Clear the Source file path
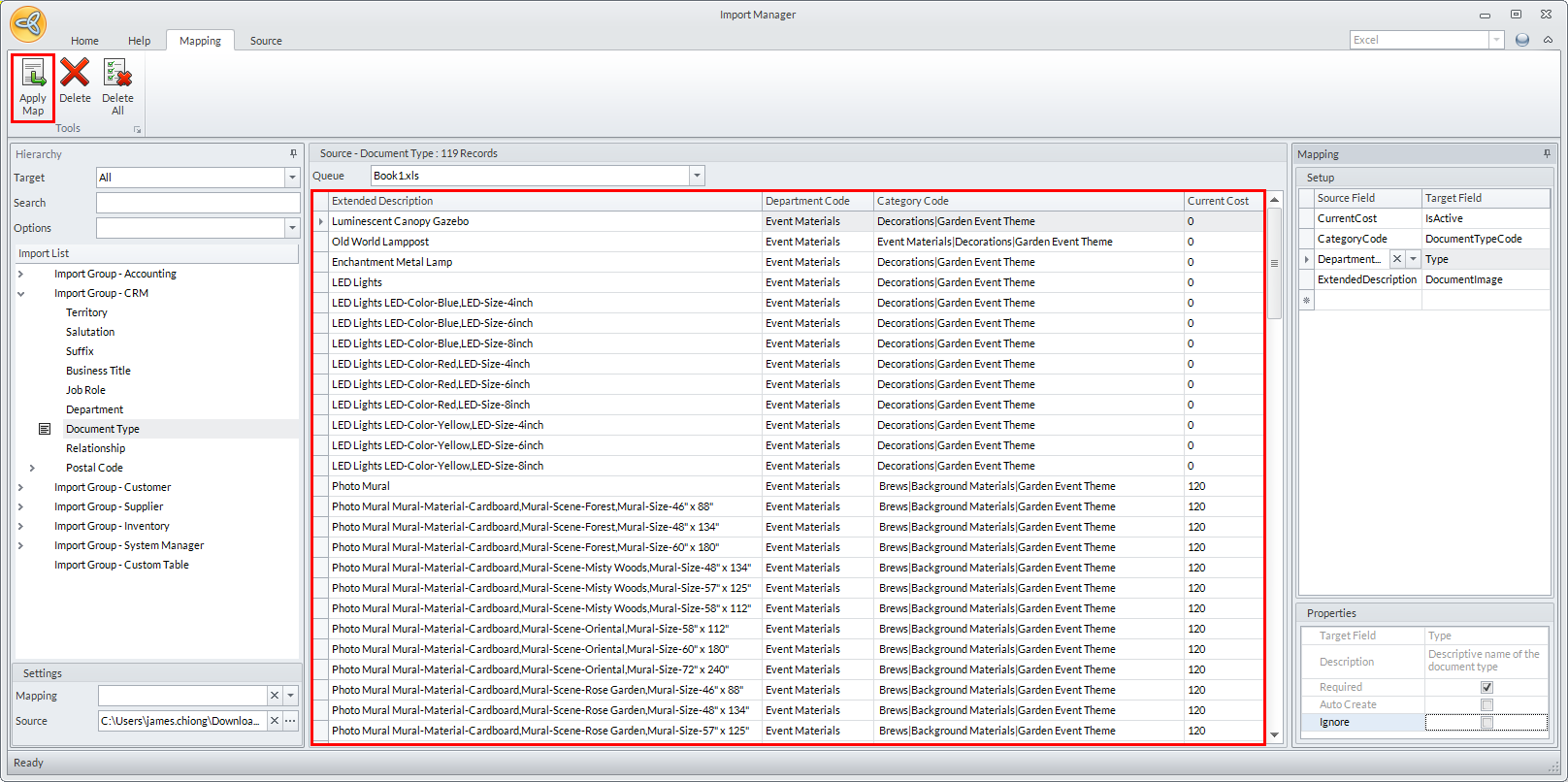Screen dimensions: 1568x782 (275, 721)
